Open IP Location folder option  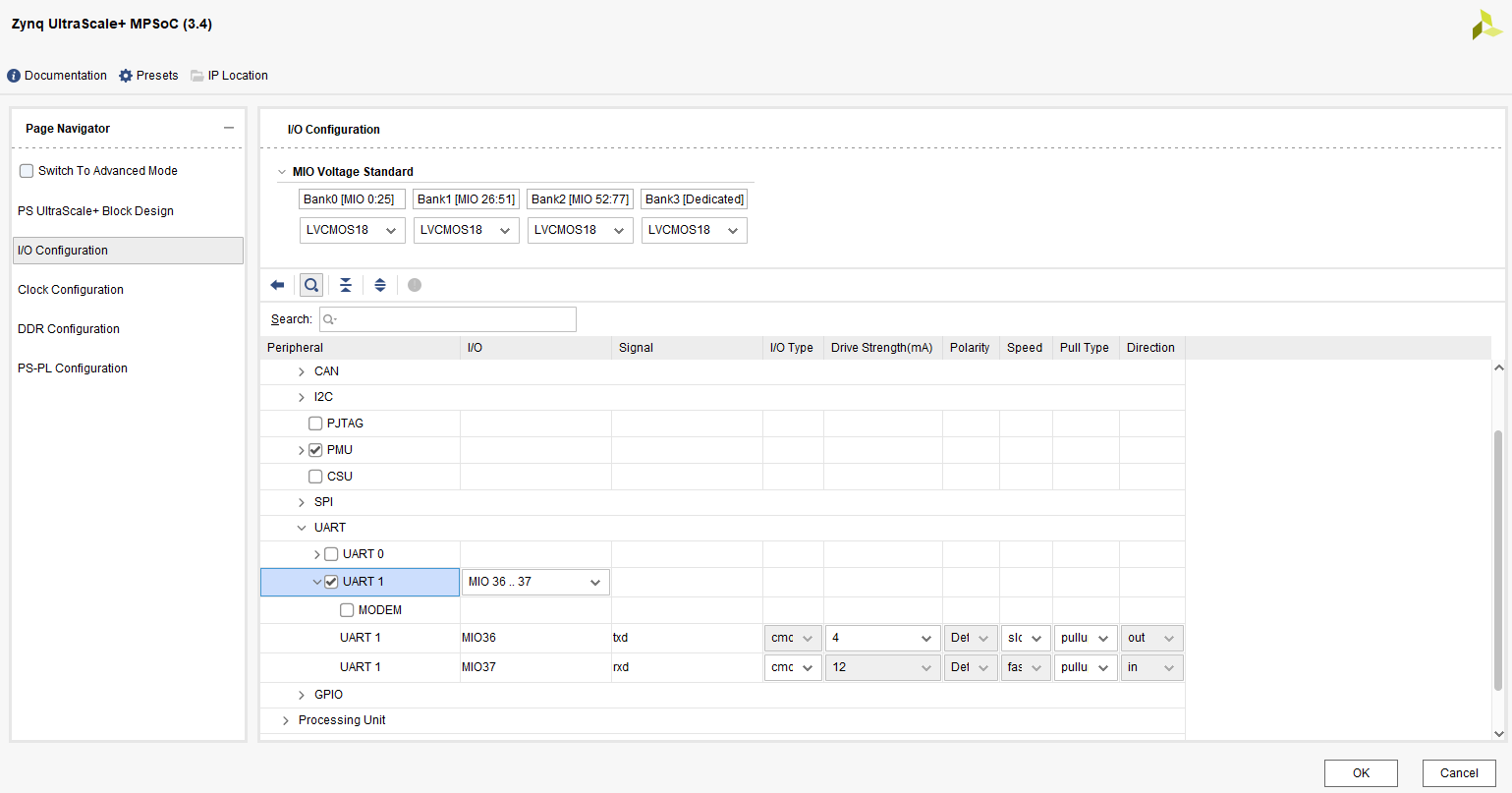229,76
